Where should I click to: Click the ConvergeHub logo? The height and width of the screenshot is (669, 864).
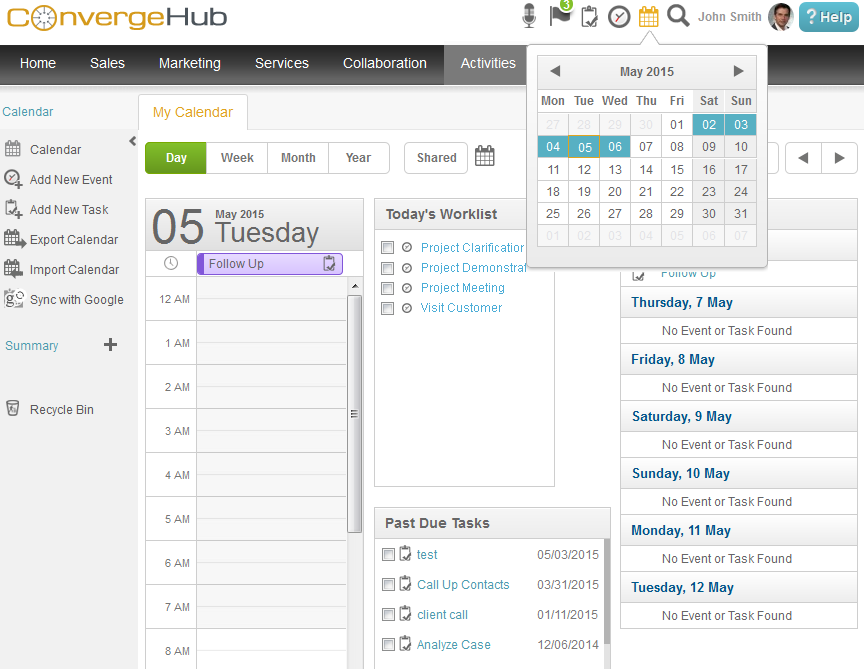click(116, 18)
